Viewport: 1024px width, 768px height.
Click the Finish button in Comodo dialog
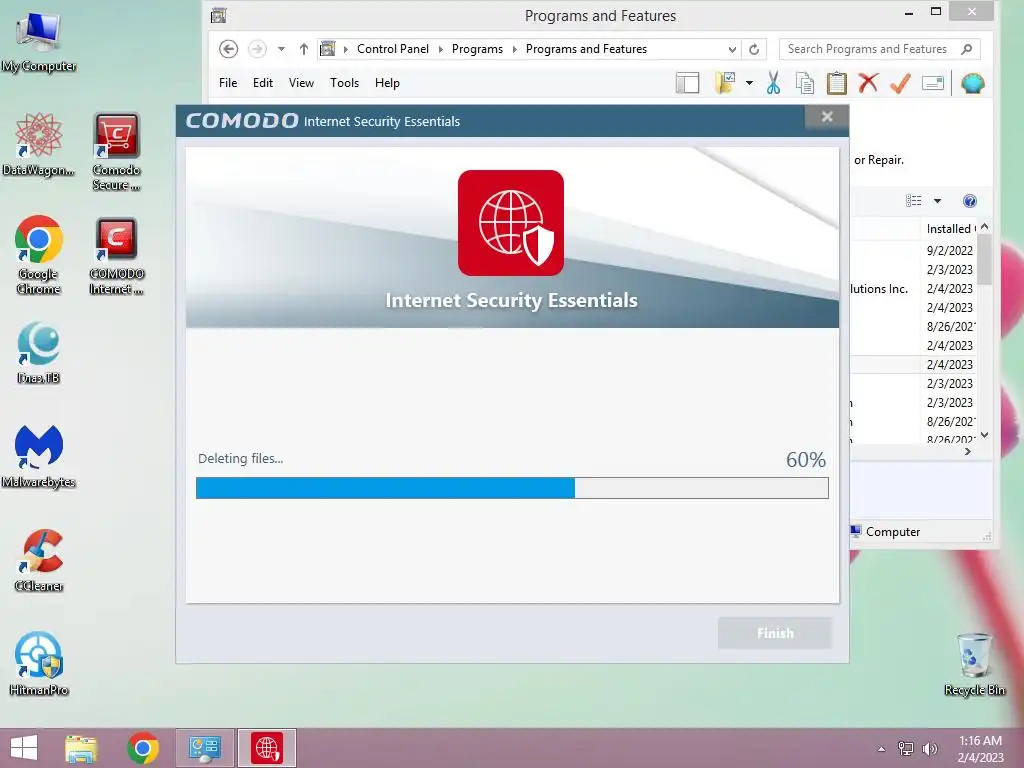pyautogui.click(x=775, y=633)
